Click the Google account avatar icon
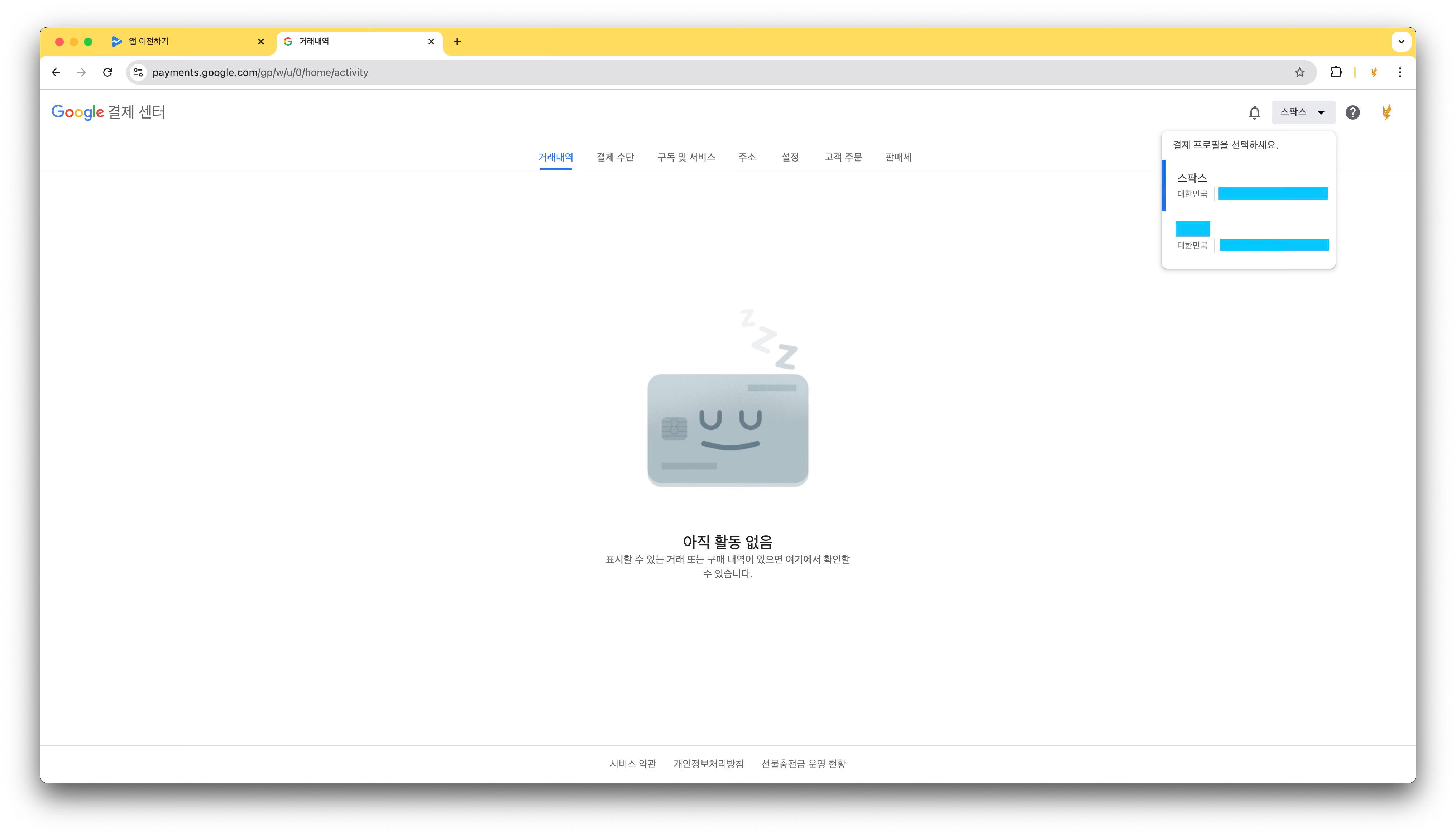The height and width of the screenshot is (836, 1456). point(1386,112)
